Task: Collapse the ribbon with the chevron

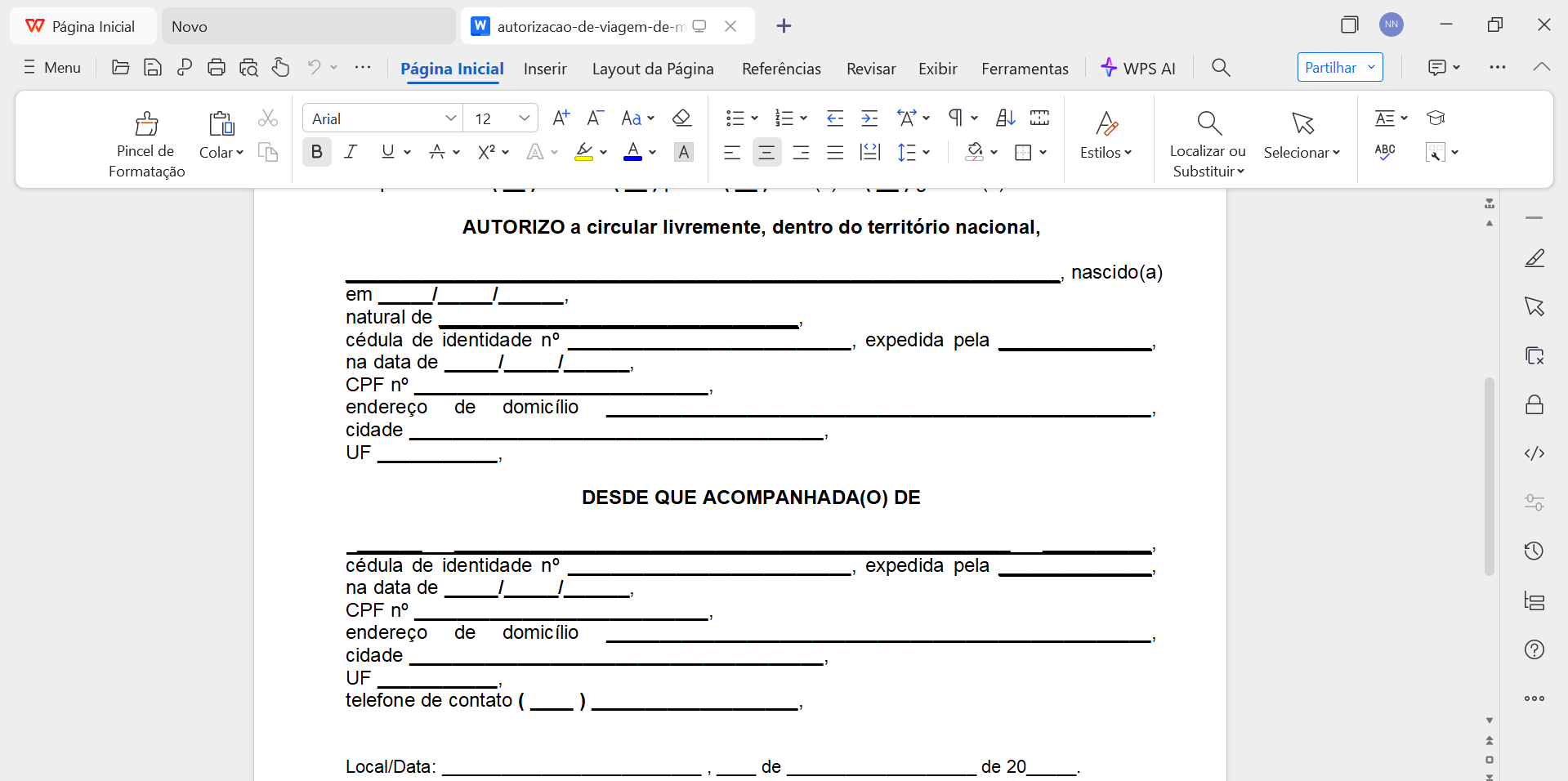Action: point(1542,67)
